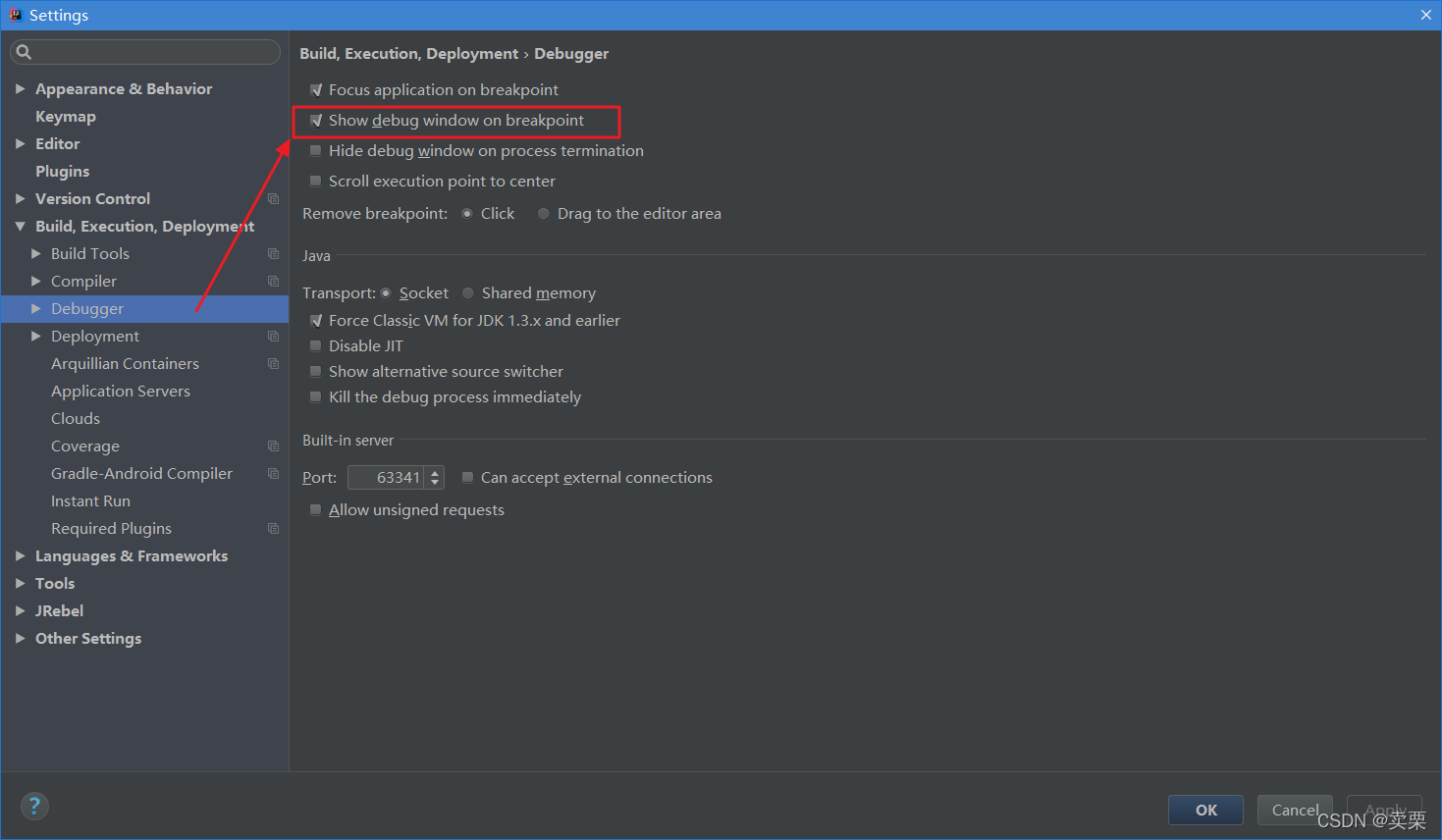Screen dimensions: 1442x840
Task: Click the project-level icon beside Gradle-Android Compiler
Action: tap(274, 474)
